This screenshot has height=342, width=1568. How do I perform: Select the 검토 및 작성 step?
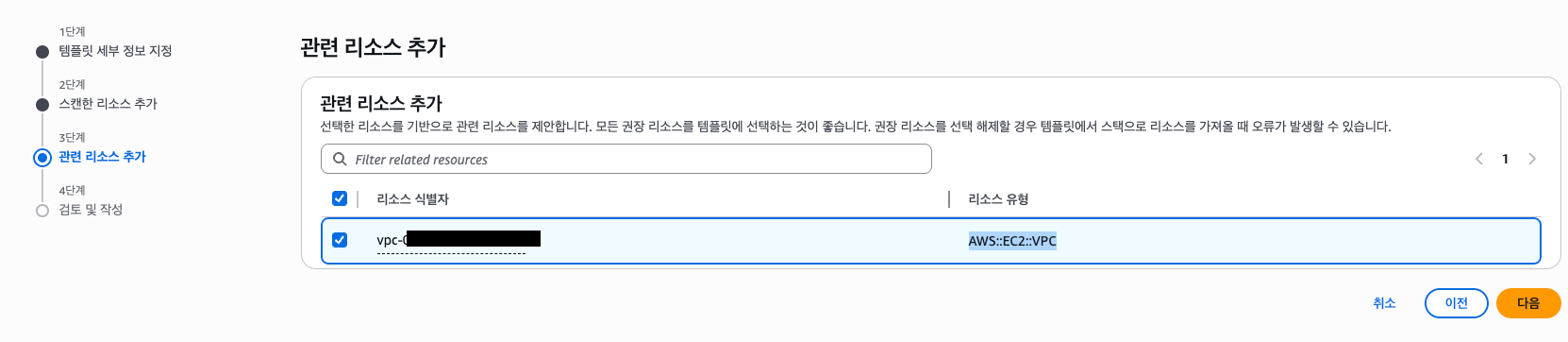tap(91, 210)
